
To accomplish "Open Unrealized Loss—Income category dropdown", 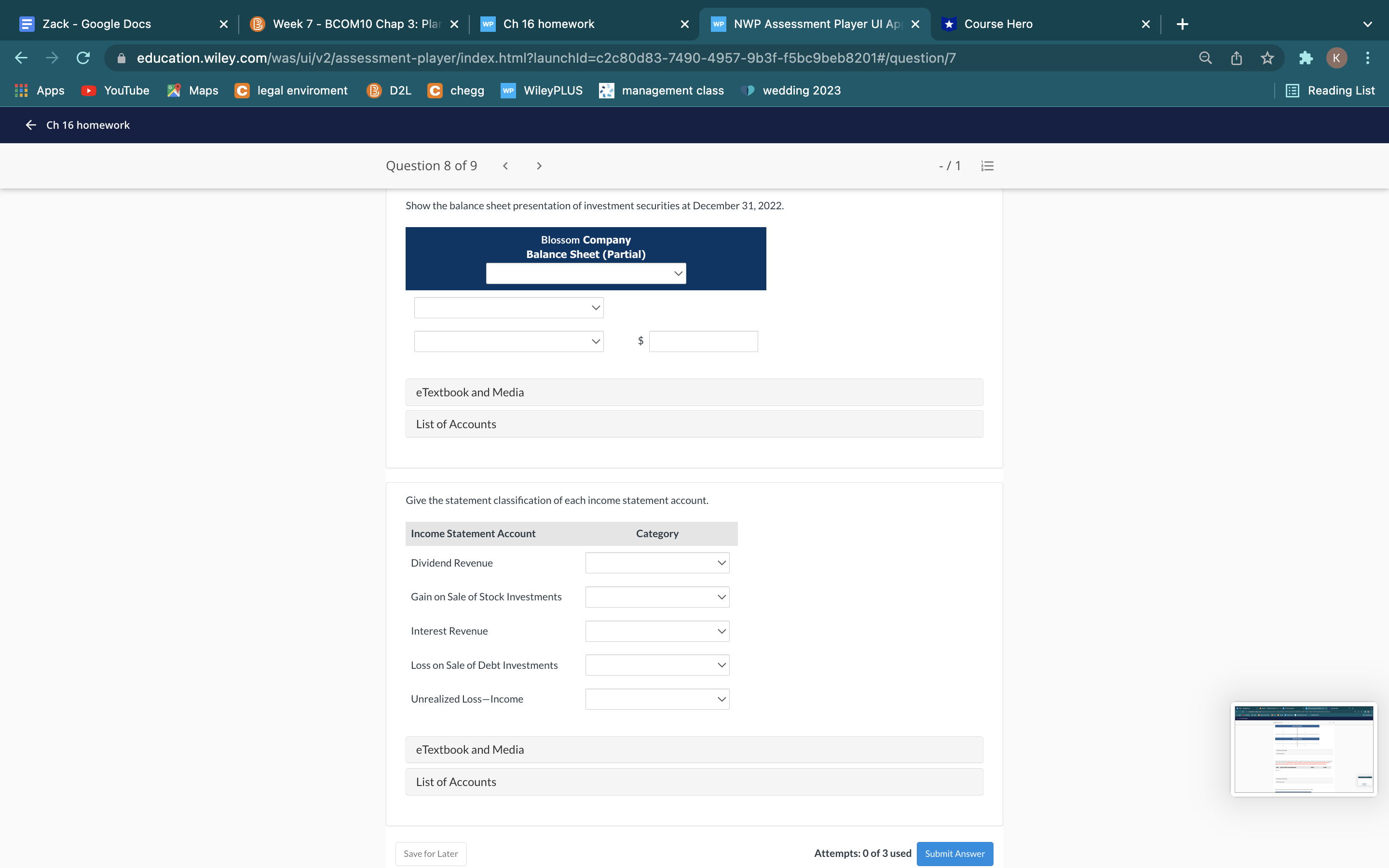I will [x=656, y=699].
